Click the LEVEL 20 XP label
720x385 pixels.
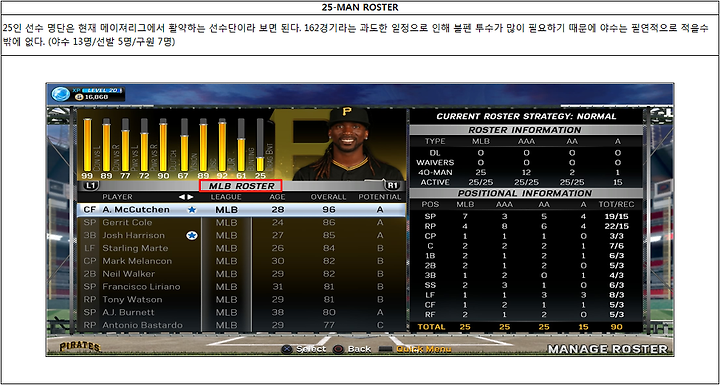(x=102, y=90)
